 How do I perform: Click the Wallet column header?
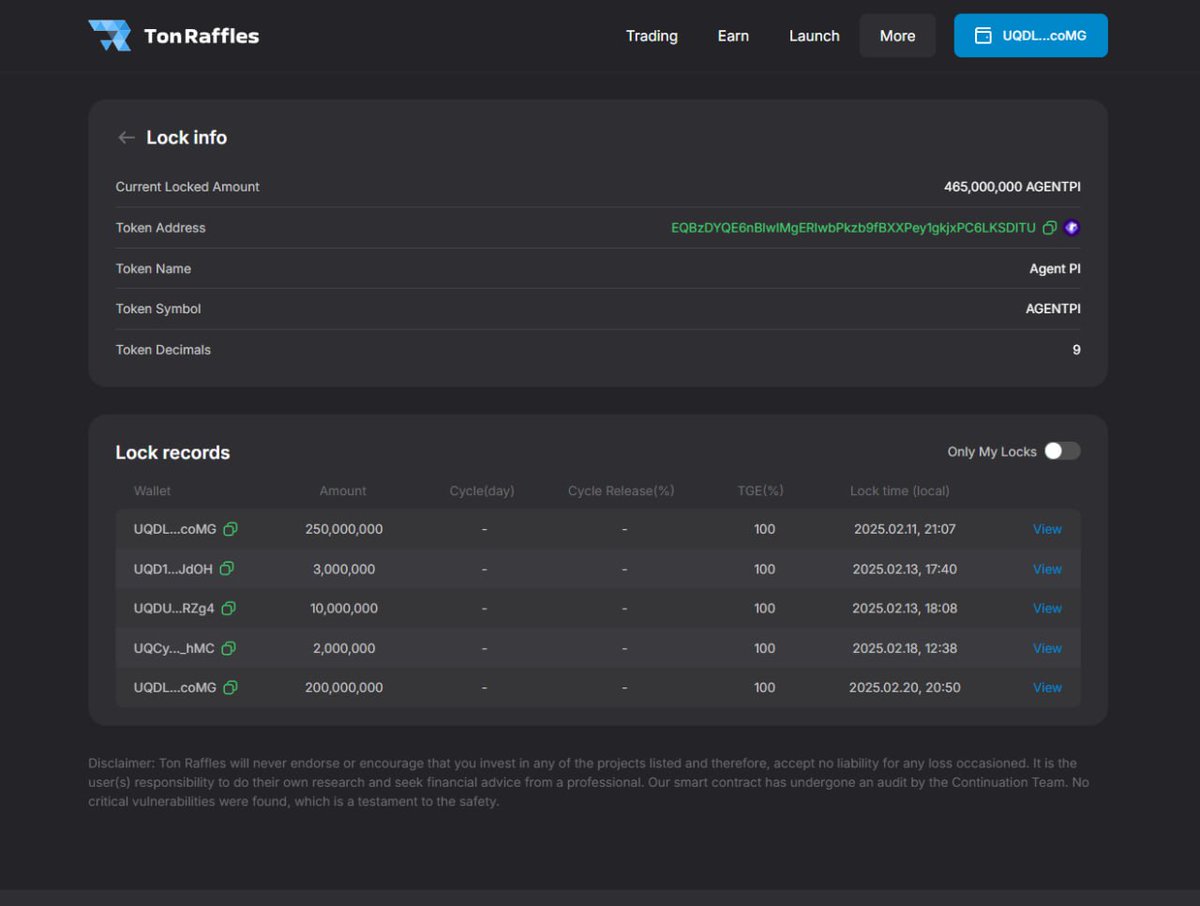[x=152, y=491]
